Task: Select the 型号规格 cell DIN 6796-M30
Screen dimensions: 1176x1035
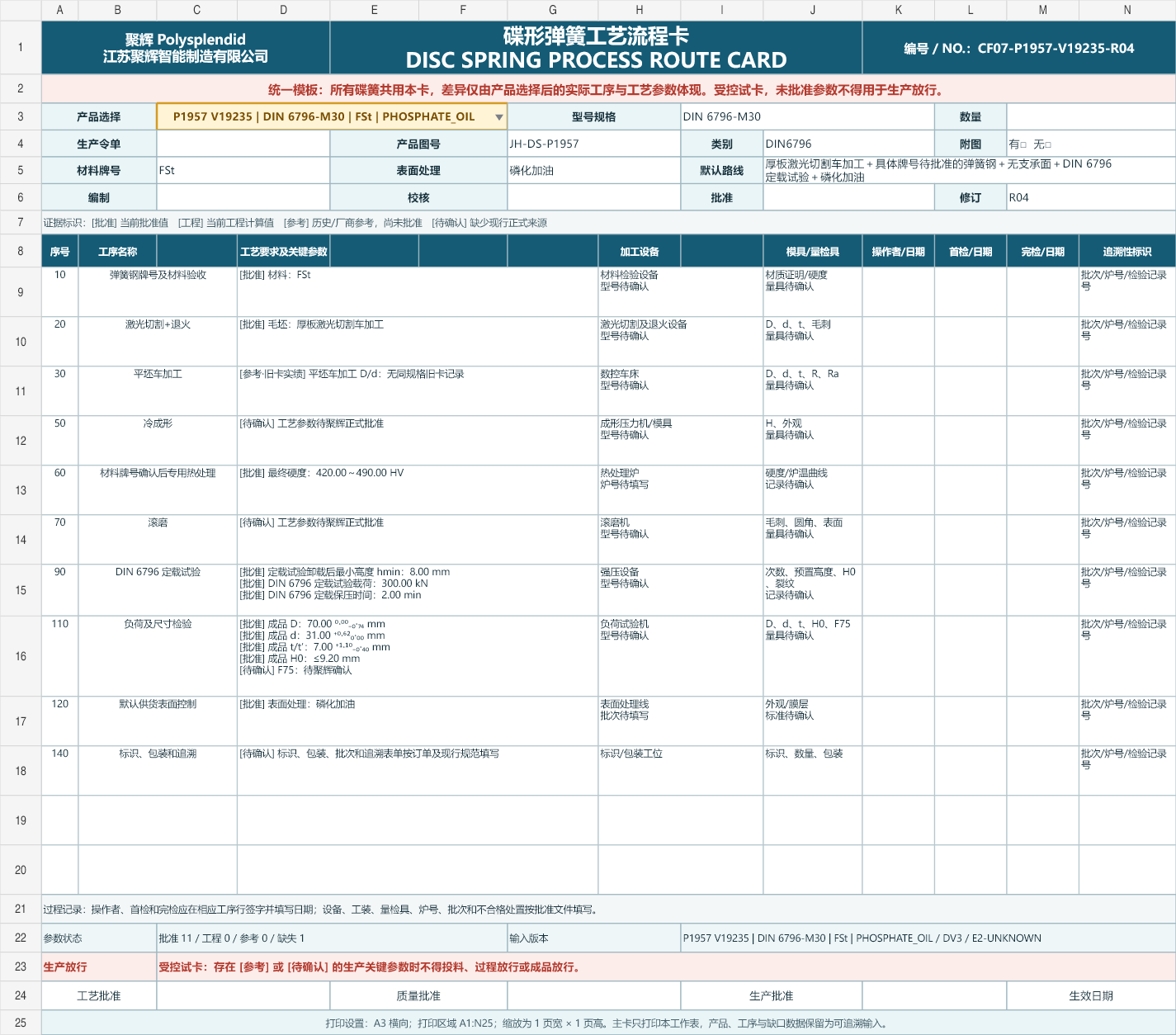Action: [808, 116]
